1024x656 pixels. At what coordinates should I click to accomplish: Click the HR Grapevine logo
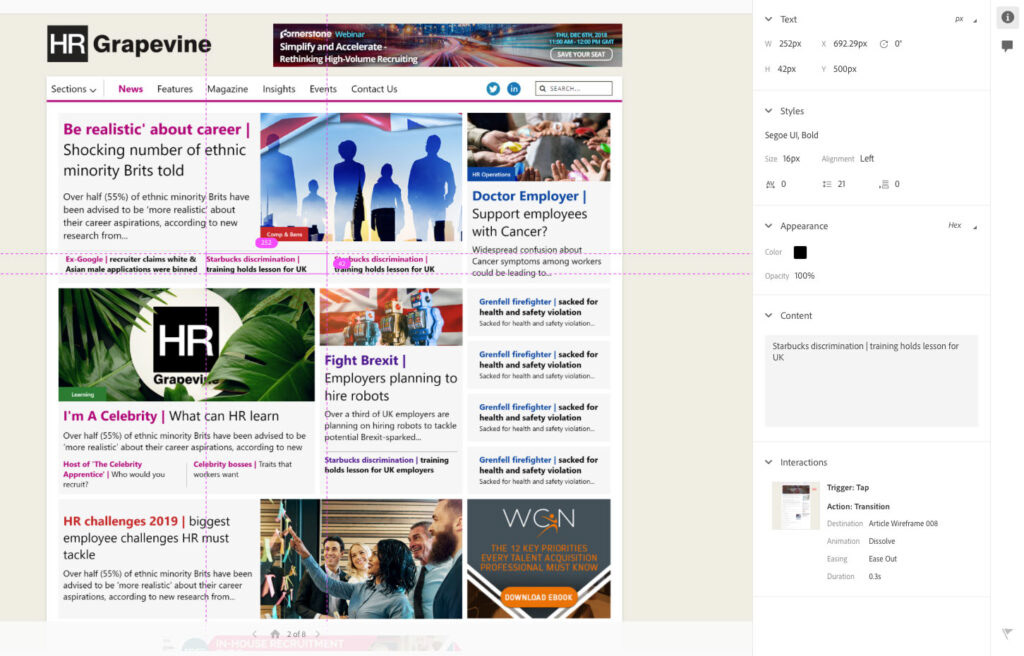(x=129, y=44)
